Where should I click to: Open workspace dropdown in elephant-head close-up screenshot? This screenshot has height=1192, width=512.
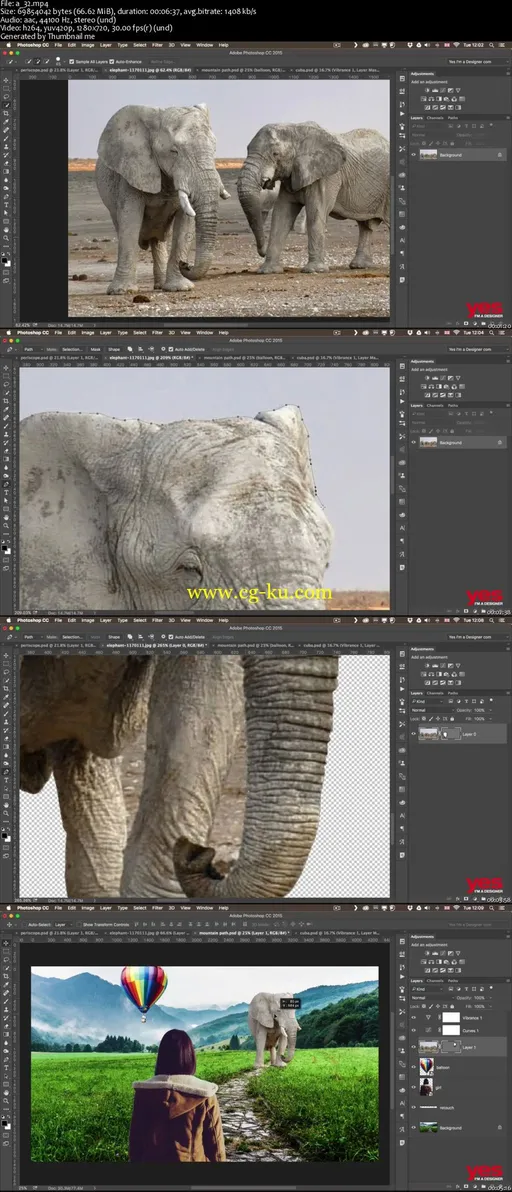pos(478,349)
